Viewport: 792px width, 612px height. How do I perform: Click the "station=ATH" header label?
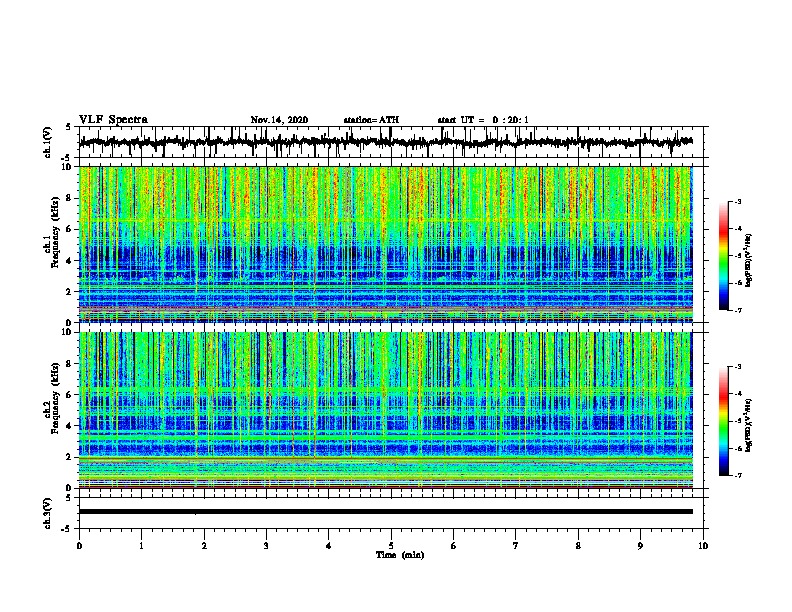coord(371,120)
